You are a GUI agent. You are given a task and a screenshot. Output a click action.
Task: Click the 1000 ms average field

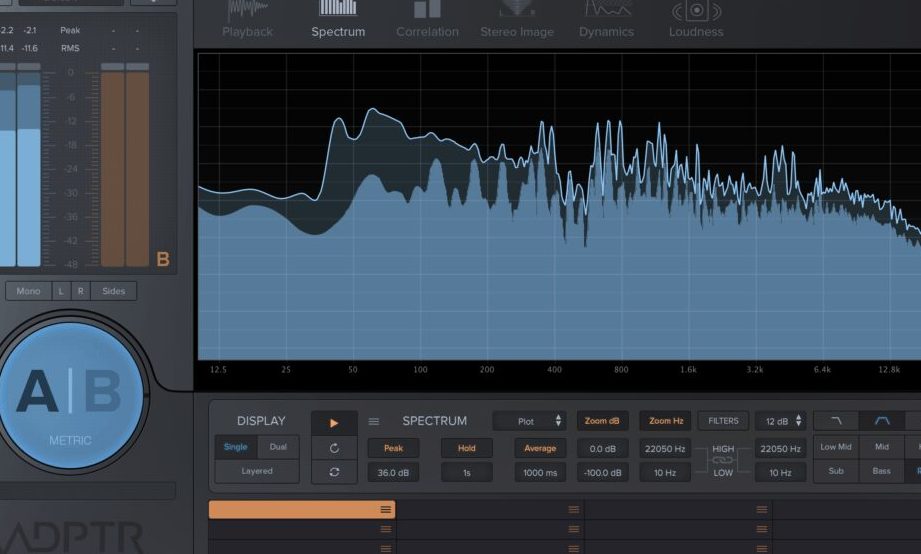pyautogui.click(x=540, y=472)
